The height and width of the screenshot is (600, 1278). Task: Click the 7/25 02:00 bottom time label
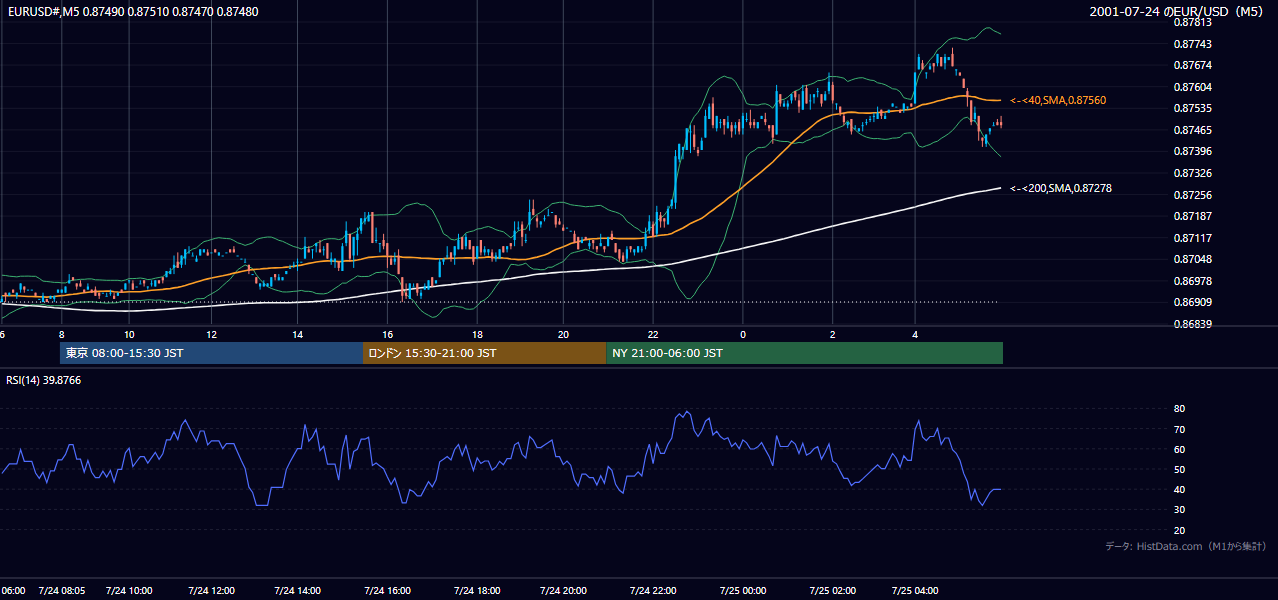click(x=833, y=591)
